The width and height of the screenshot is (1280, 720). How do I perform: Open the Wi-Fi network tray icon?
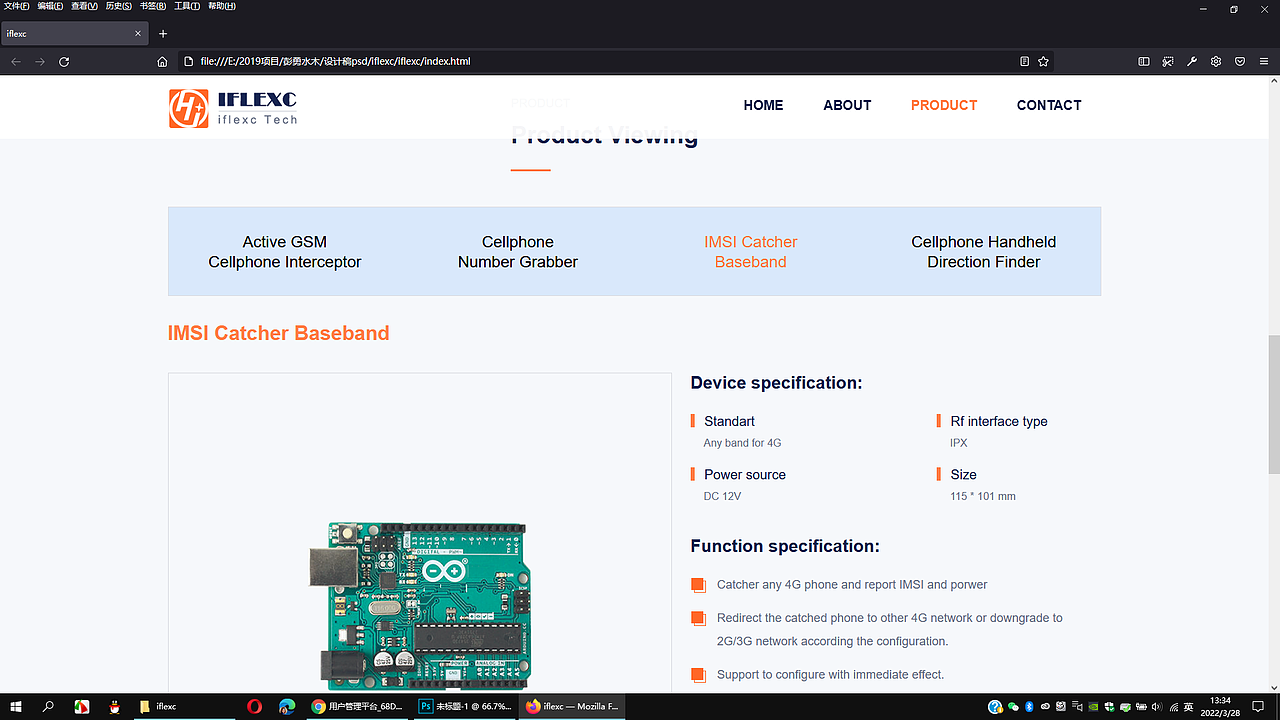pyautogui.click(x=1174, y=707)
